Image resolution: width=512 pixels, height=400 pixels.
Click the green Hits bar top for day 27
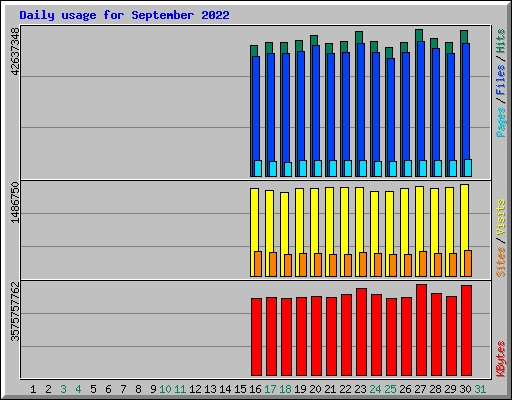point(419,35)
